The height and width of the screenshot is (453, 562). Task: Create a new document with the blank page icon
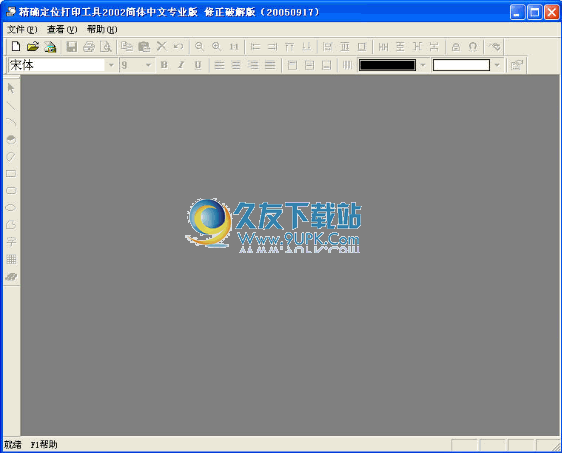16,46
